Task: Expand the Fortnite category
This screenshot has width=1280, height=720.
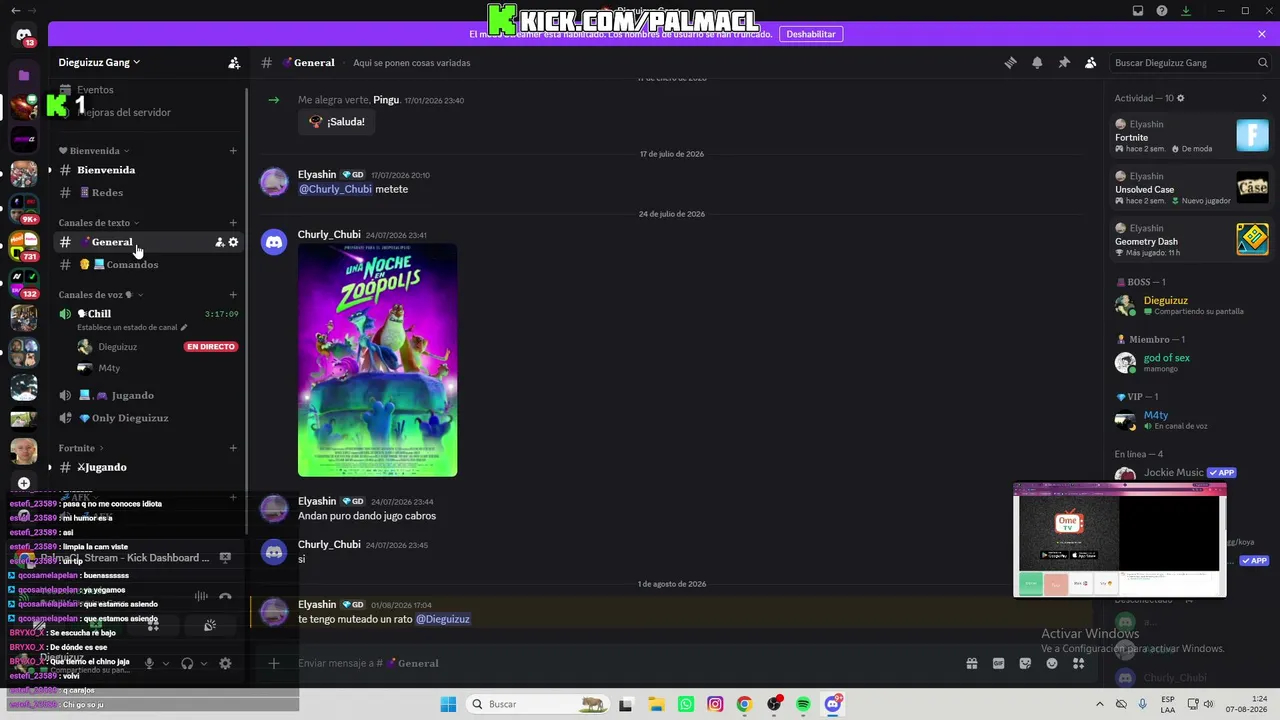Action: pos(81,448)
